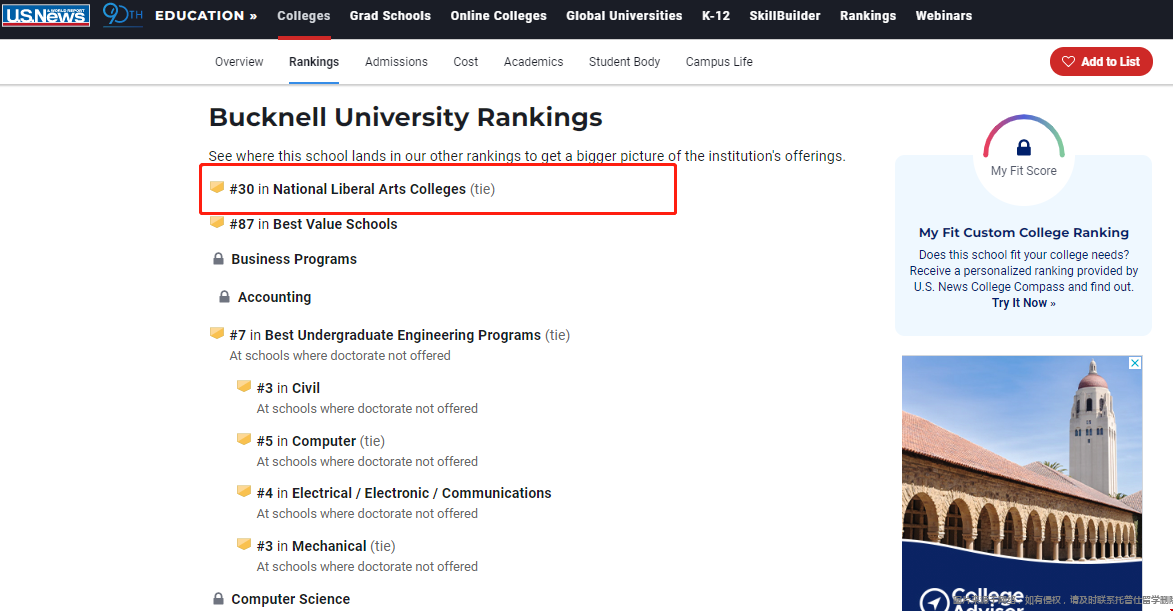Switch to the Student Body tab
Screen dimensions: 1173x611
click(625, 62)
